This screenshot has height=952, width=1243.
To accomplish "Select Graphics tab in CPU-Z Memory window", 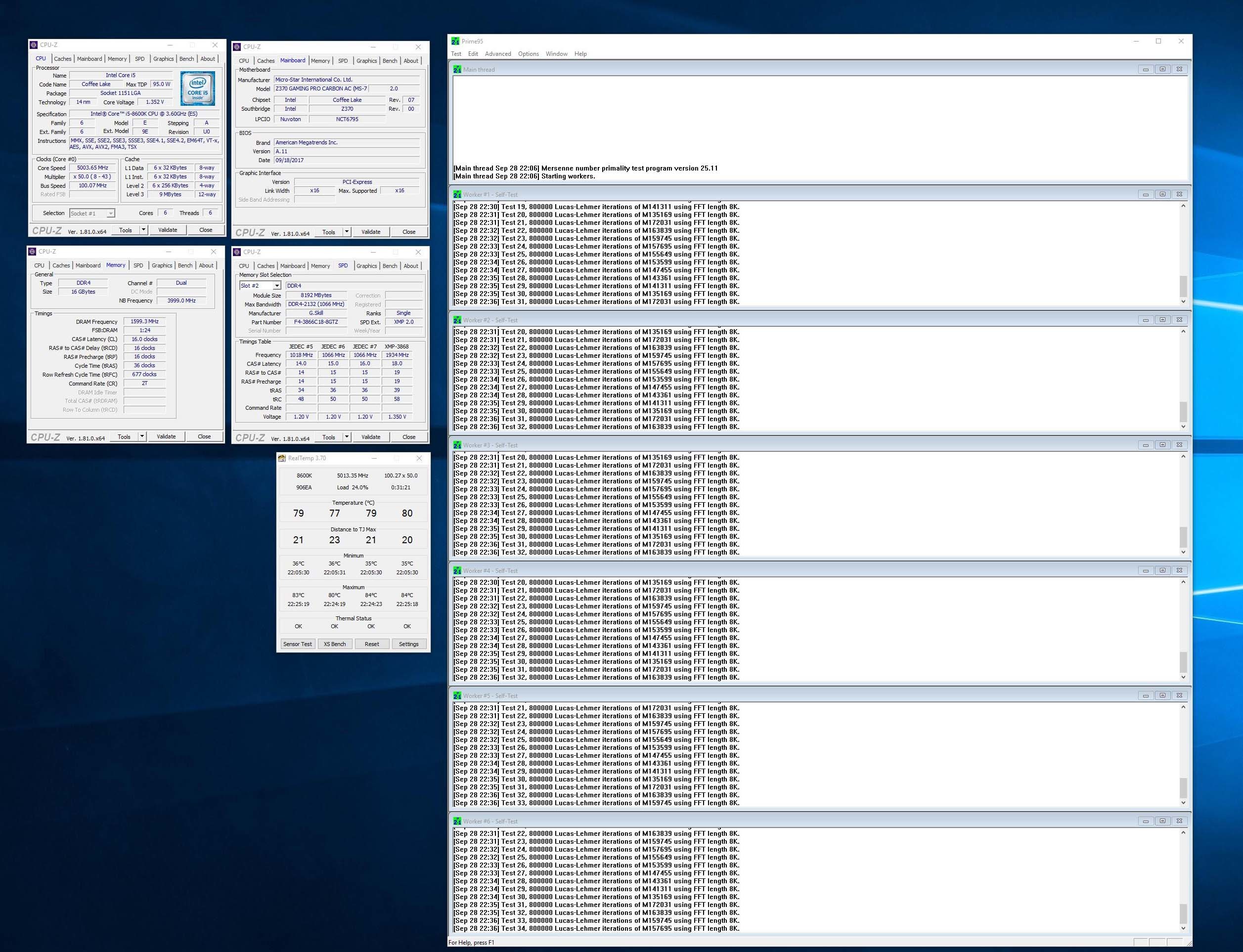I will 162,265.
